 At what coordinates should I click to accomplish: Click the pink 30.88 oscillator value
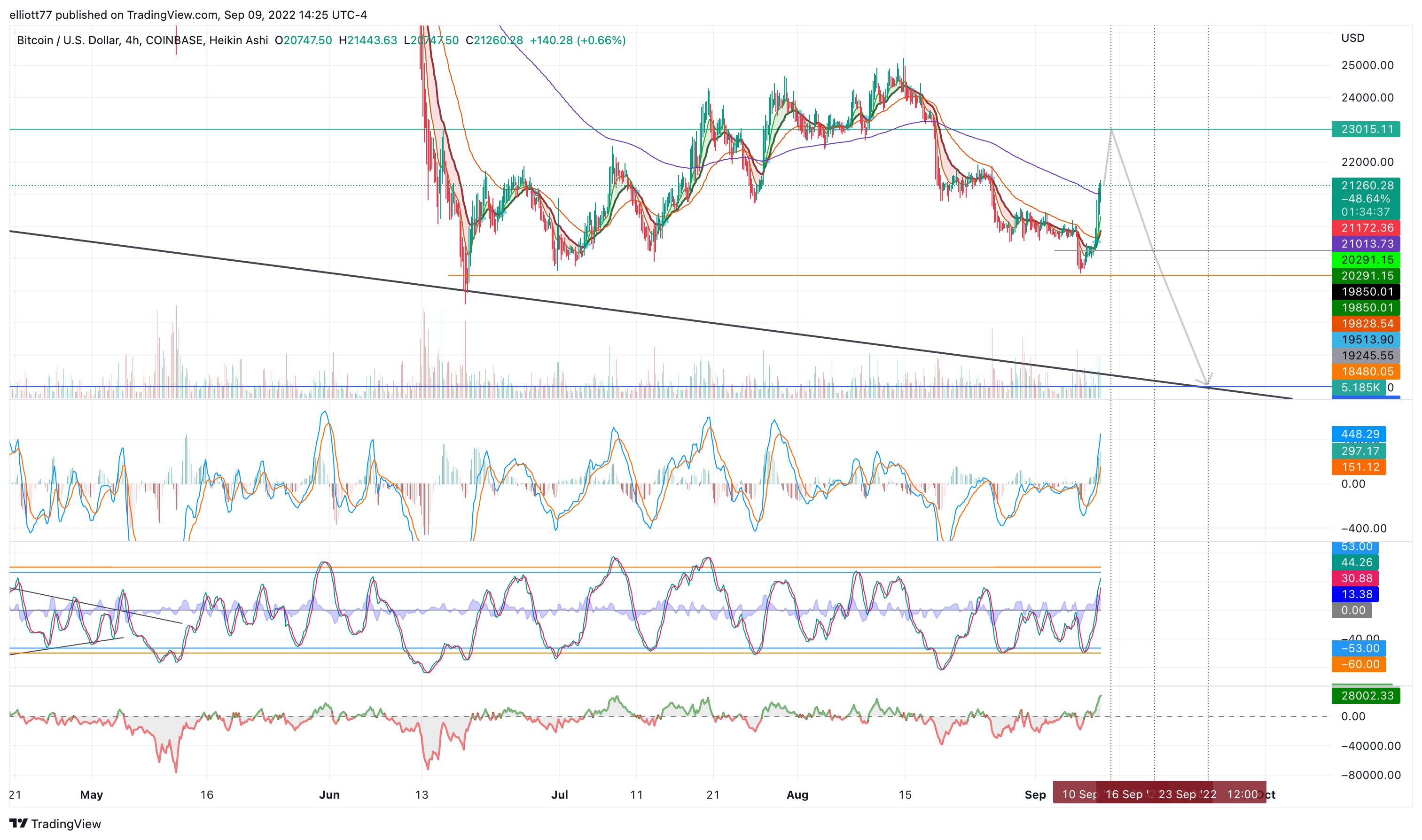point(1355,578)
